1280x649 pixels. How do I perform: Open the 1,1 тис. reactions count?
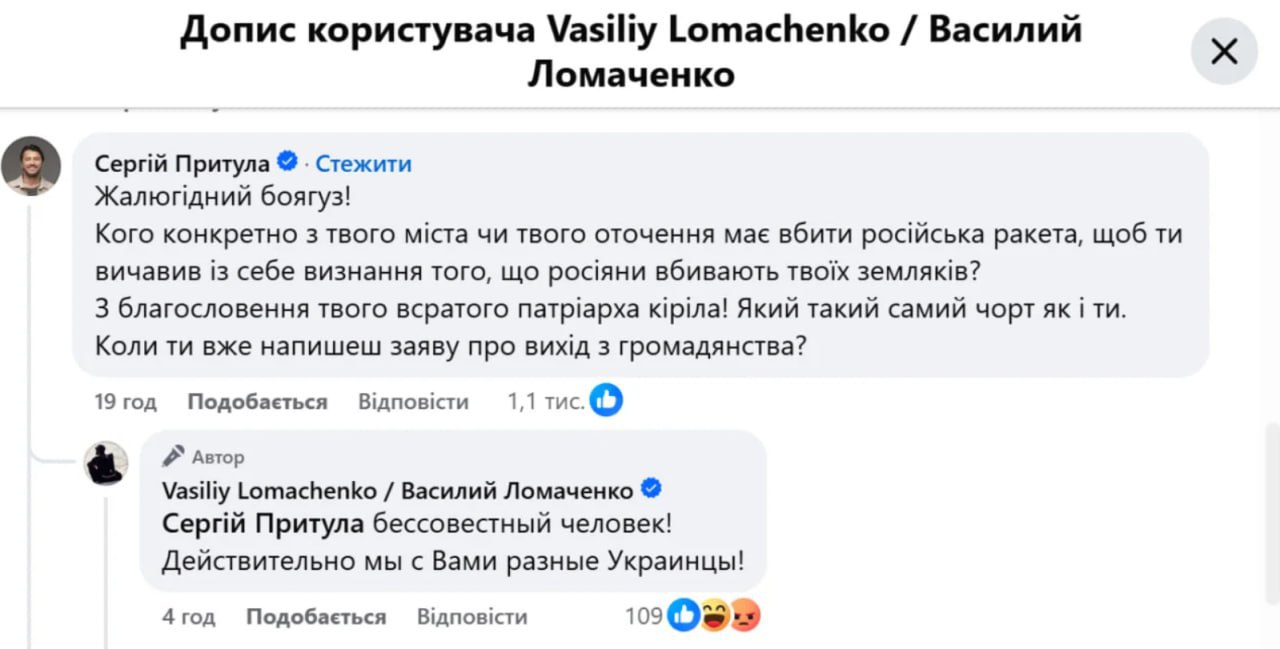[545, 402]
